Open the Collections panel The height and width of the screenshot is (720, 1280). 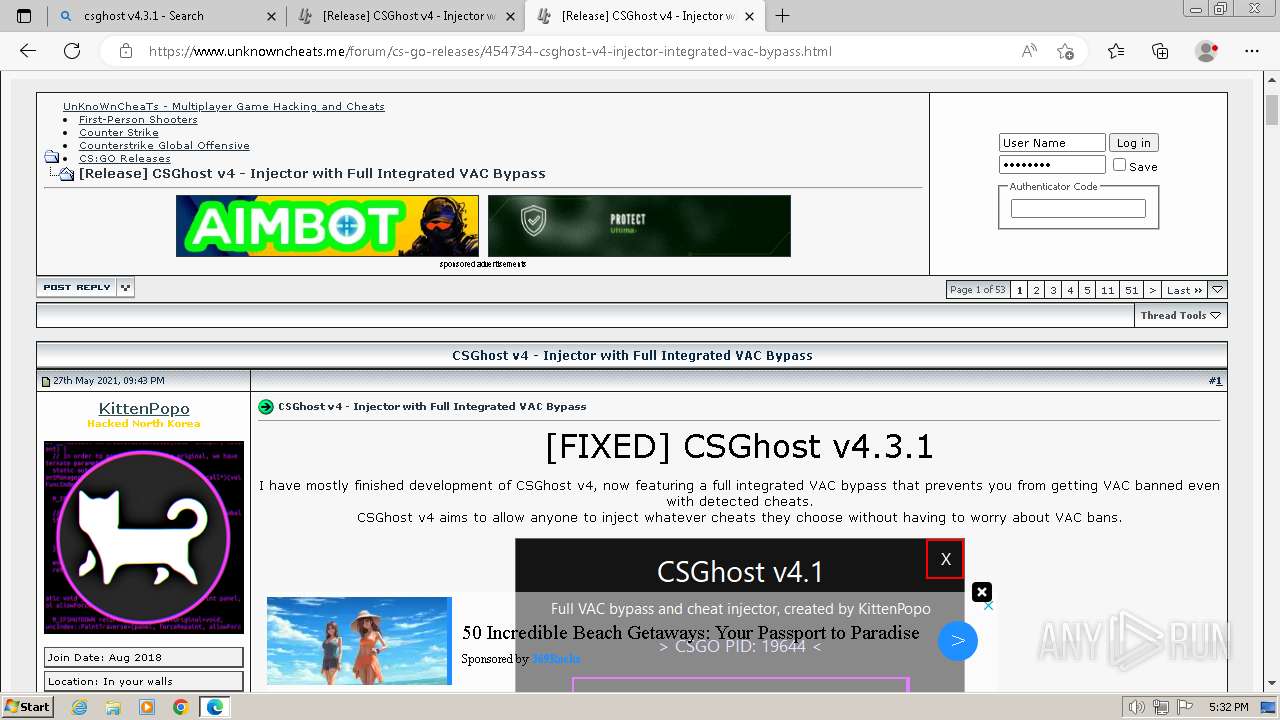point(1160,51)
